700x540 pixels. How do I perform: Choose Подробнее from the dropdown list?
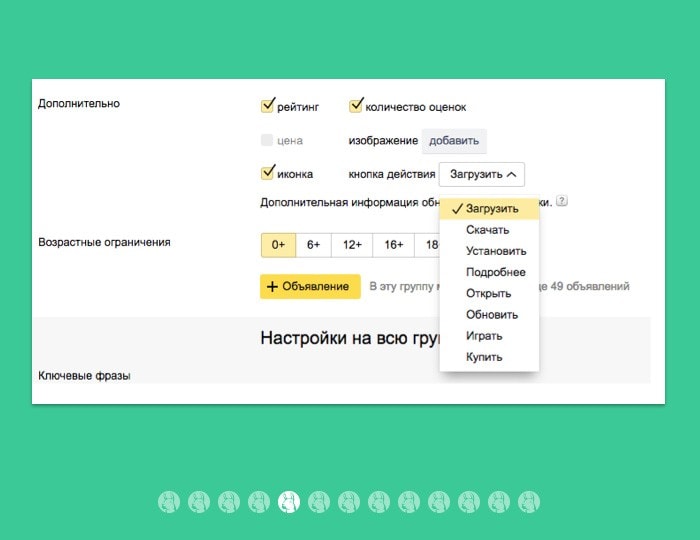(489, 272)
